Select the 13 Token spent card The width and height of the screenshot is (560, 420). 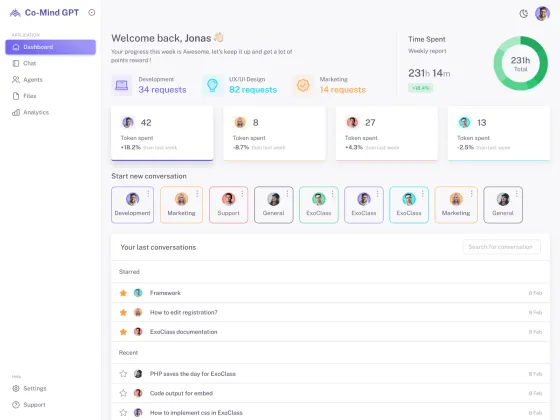click(499, 134)
